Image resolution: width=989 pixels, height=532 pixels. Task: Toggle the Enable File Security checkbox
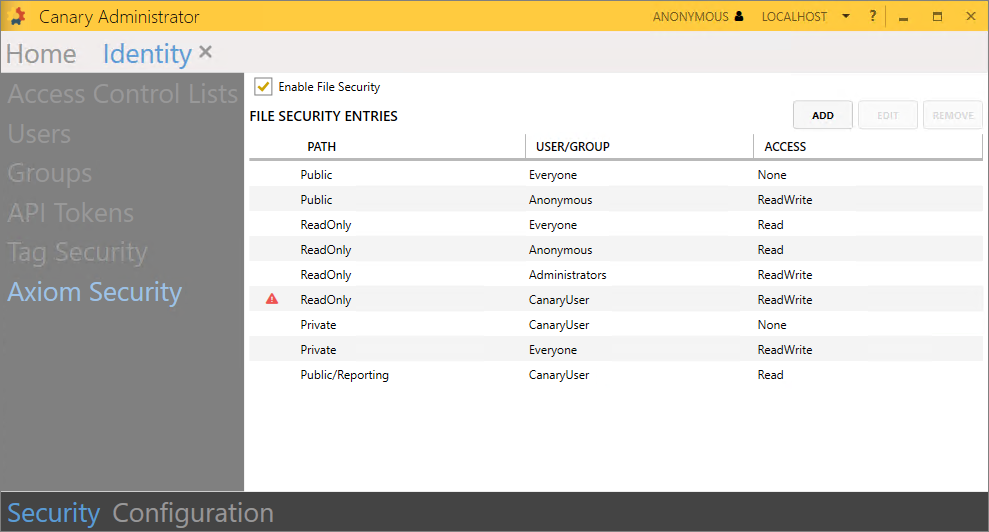coord(264,87)
